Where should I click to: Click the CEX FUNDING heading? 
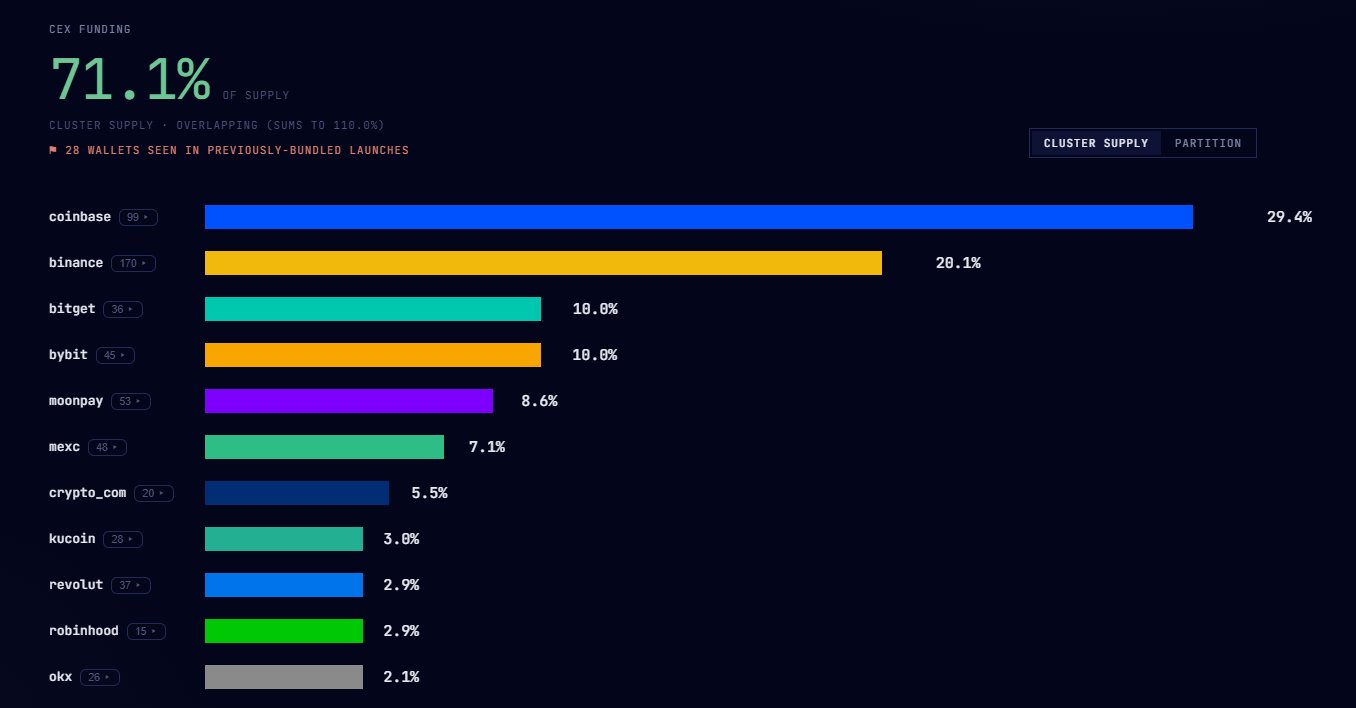(x=90, y=30)
